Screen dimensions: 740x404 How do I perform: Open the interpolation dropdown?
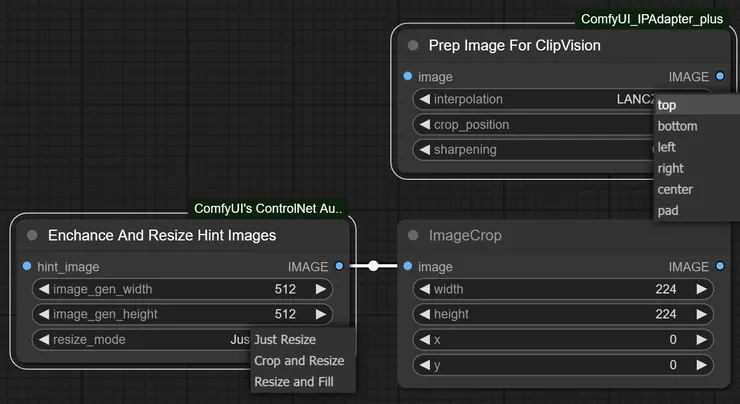pos(530,100)
